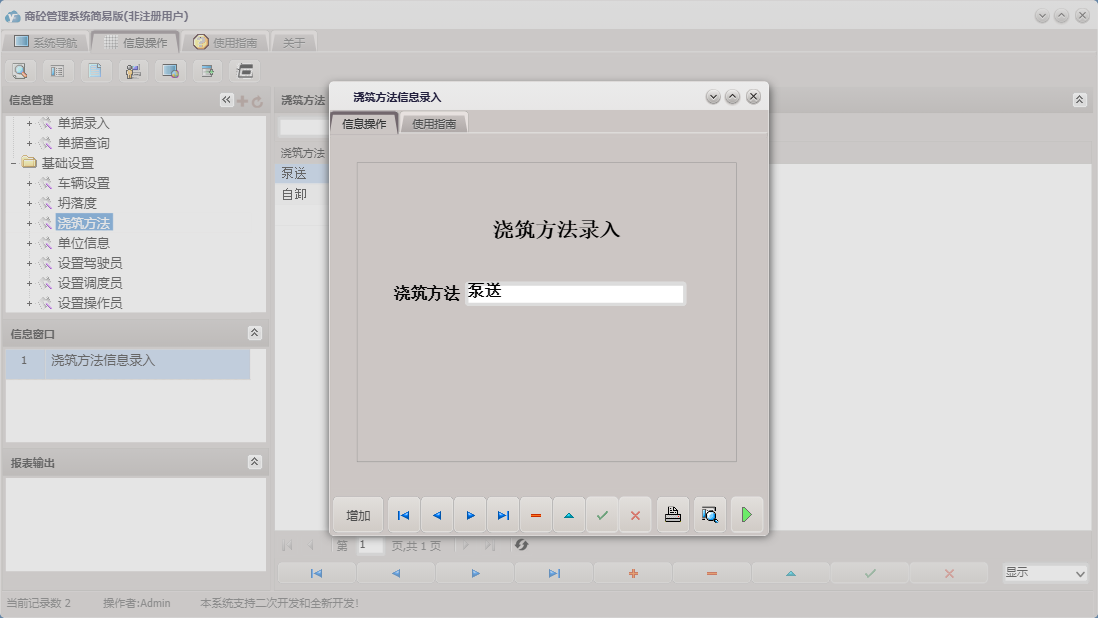This screenshot has width=1098, height=618.
Task: Click the last-record navigation button in the dialog
Action: point(503,514)
